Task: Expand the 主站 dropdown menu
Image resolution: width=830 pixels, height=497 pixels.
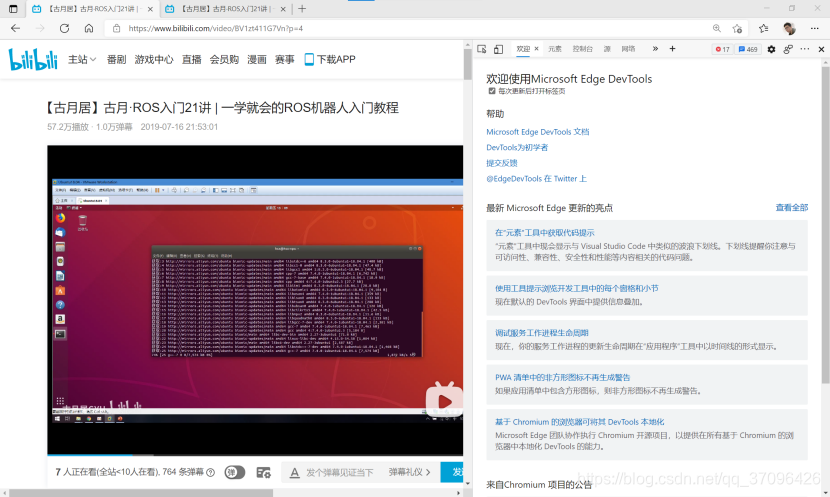Action: [x=82, y=59]
